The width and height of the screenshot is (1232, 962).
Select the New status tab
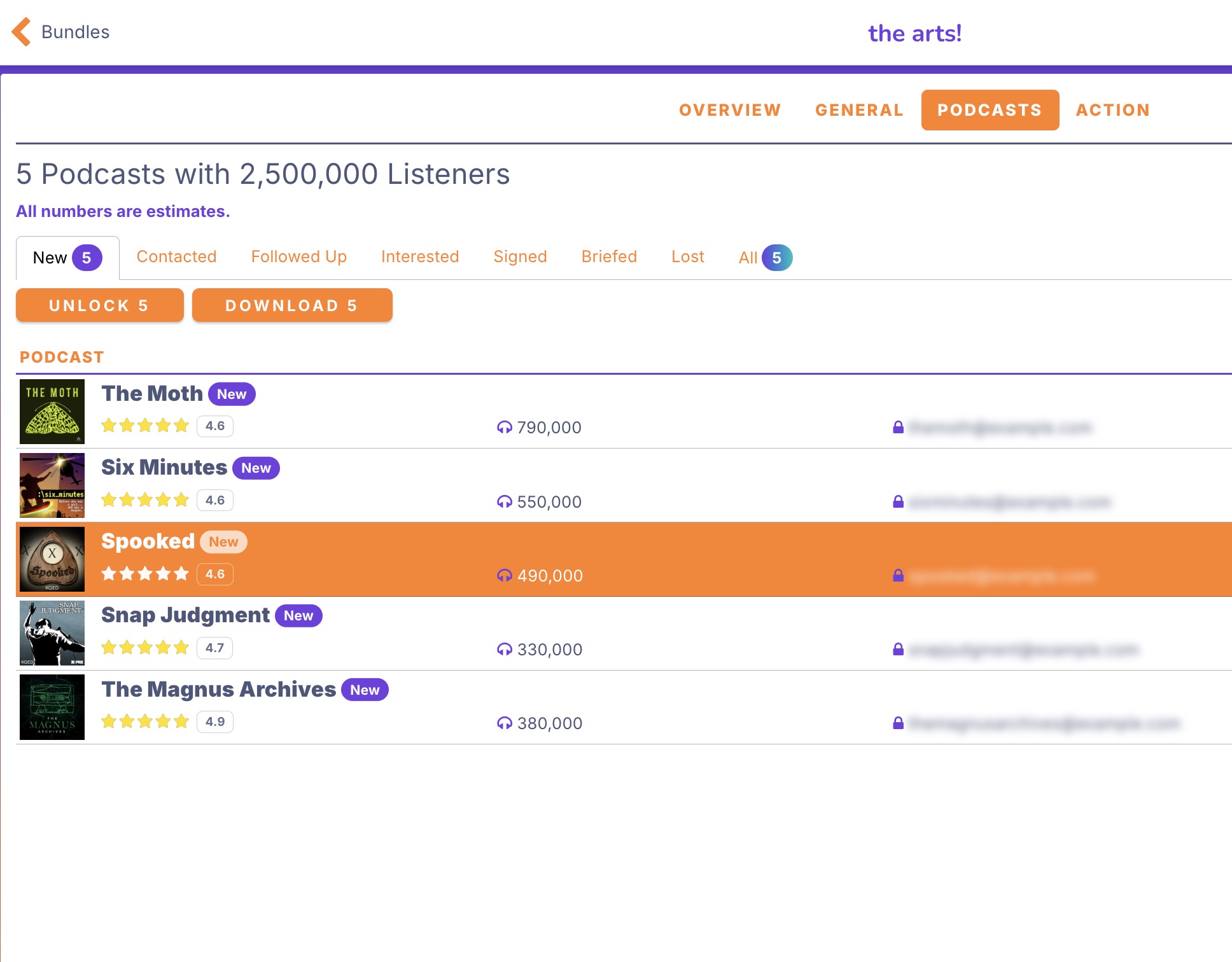tap(67, 258)
